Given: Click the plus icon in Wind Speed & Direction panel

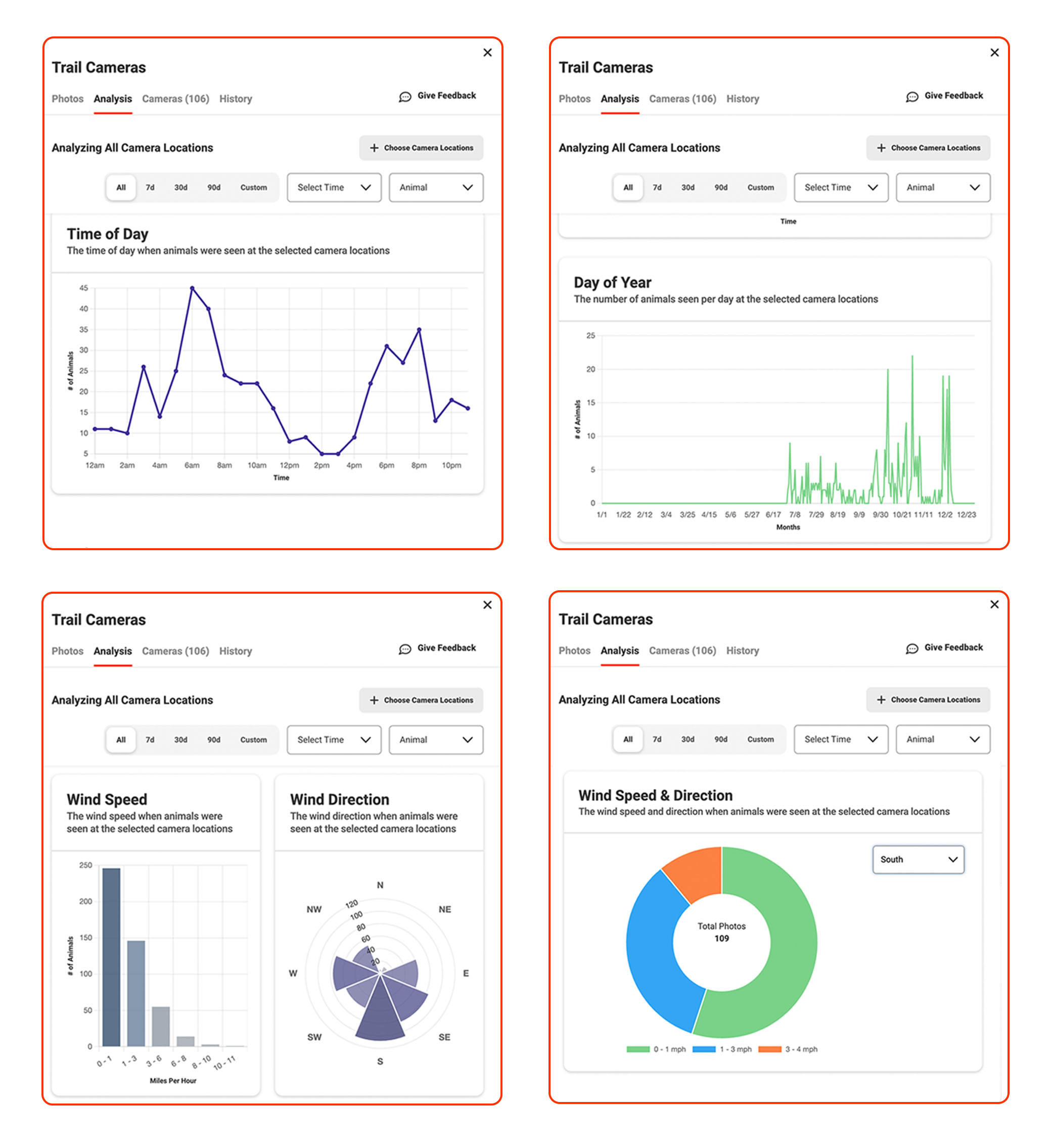Looking at the screenshot, I should [881, 700].
